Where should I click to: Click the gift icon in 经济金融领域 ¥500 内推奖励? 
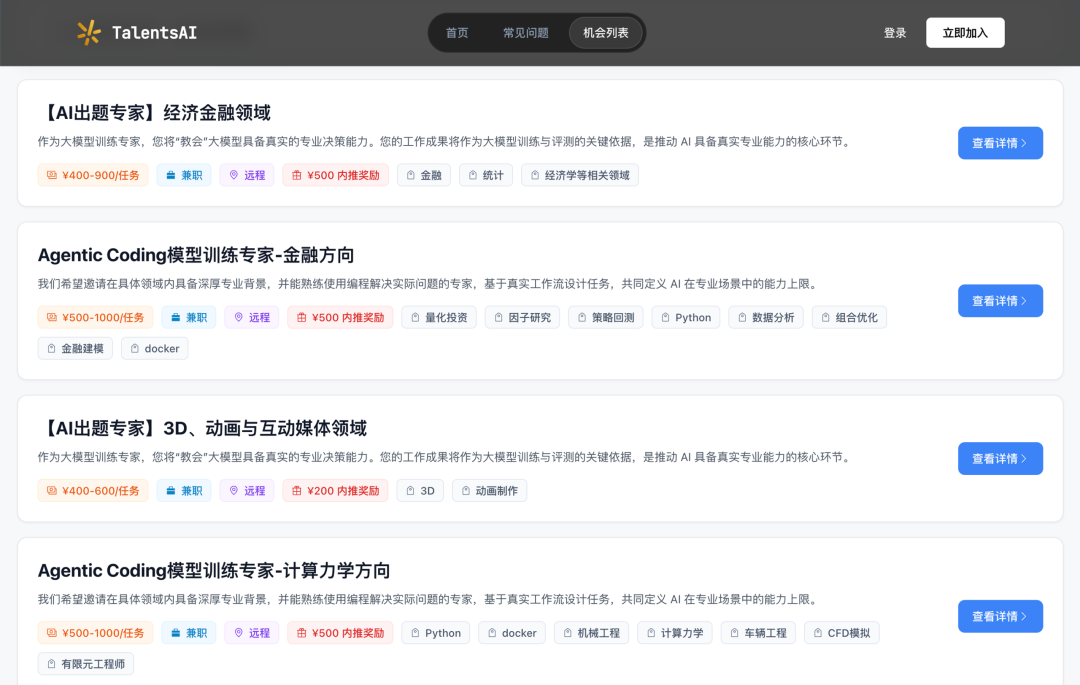[x=297, y=175]
